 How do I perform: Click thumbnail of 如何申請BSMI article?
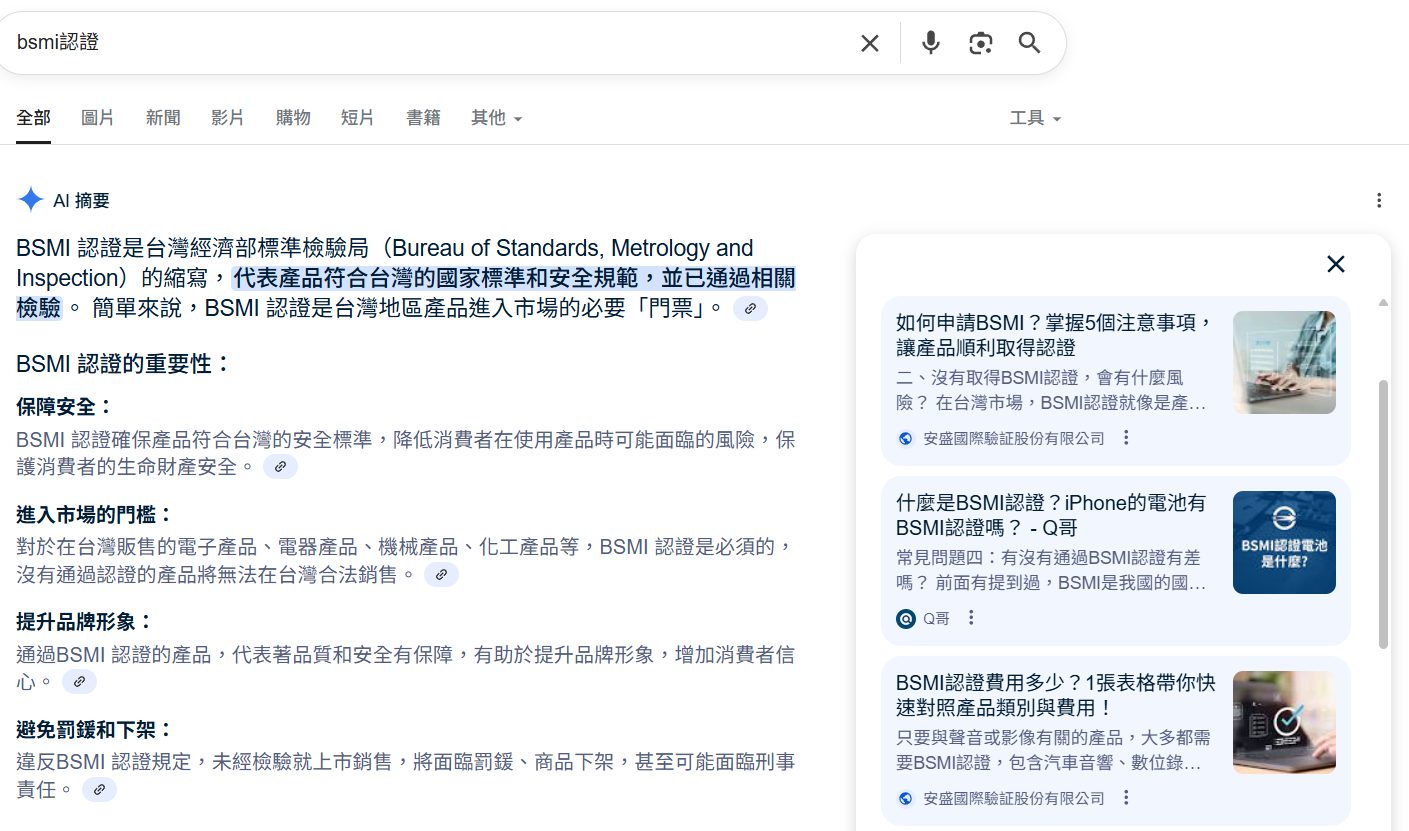[x=1284, y=362]
